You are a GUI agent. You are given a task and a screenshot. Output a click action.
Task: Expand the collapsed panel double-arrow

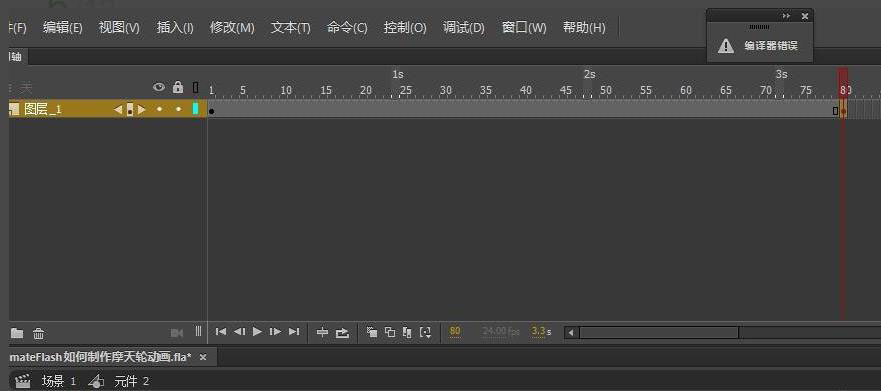click(787, 16)
